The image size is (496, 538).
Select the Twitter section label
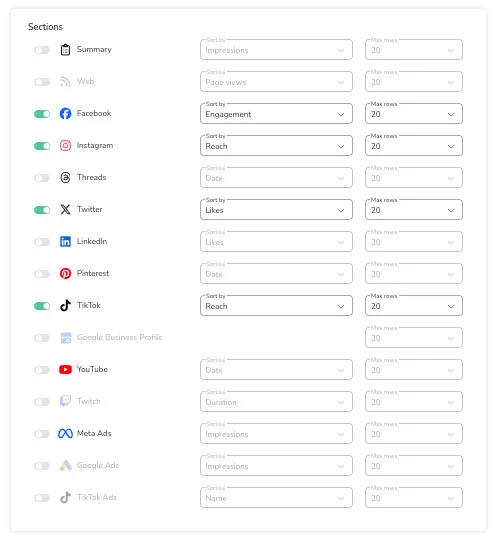tap(90, 209)
